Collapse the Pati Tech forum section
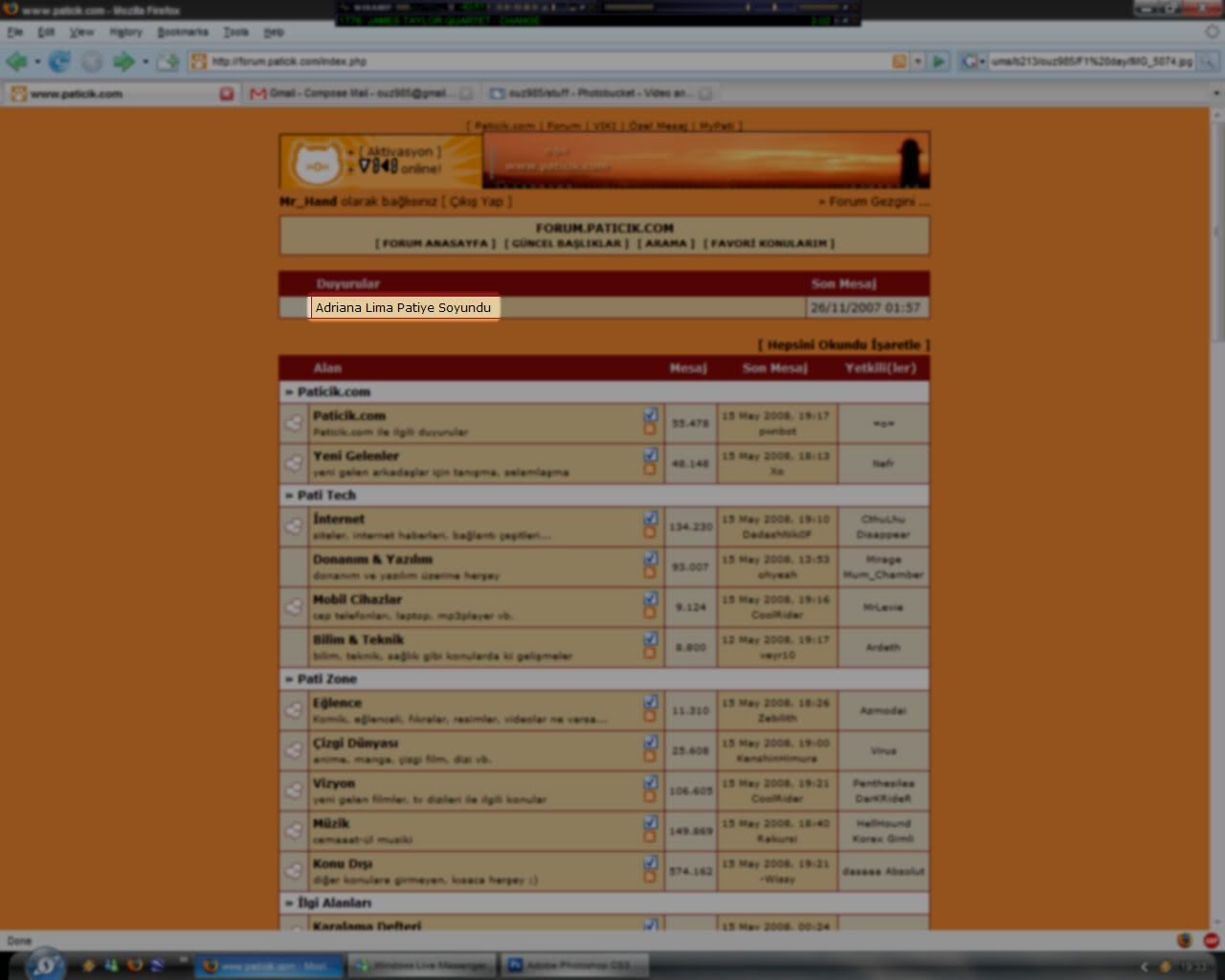This screenshot has width=1225, height=980. 289,496
